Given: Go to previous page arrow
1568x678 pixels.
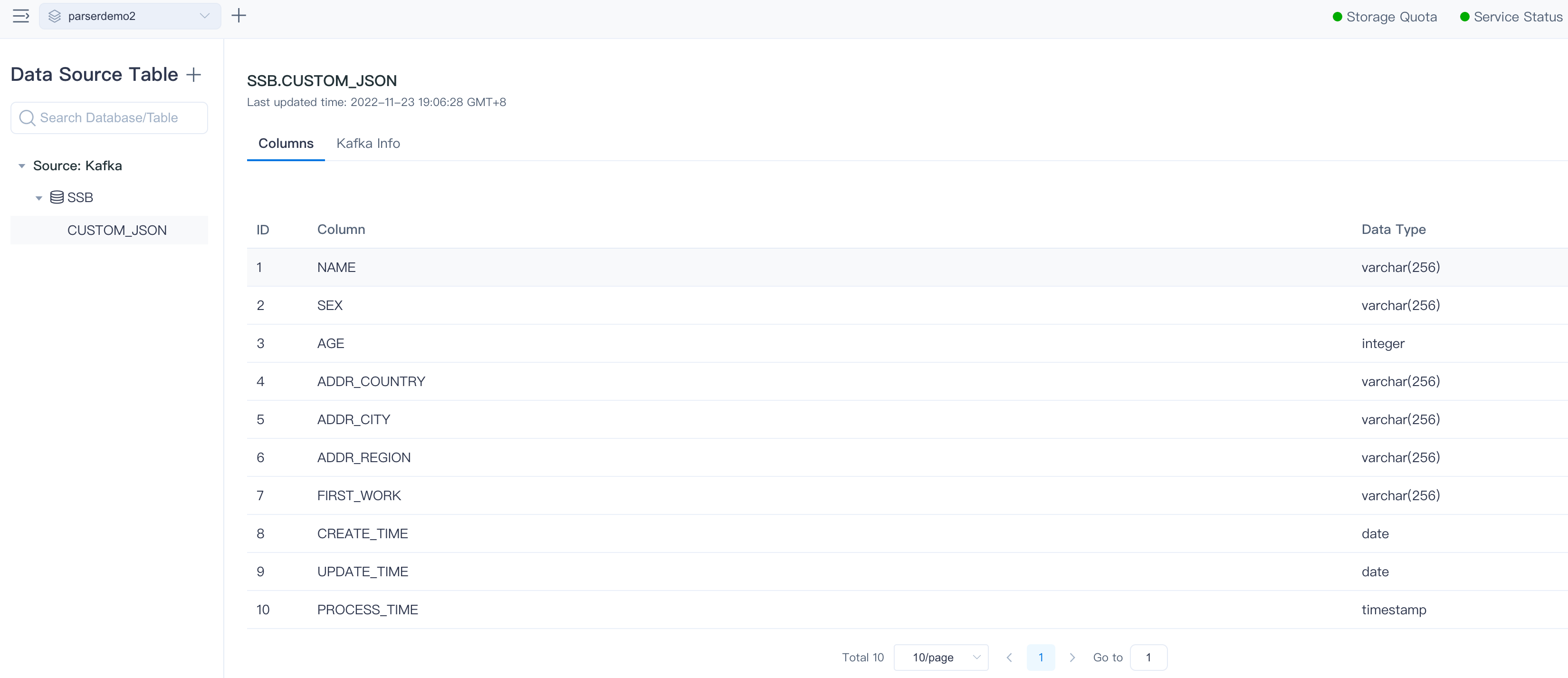Looking at the screenshot, I should 1009,657.
